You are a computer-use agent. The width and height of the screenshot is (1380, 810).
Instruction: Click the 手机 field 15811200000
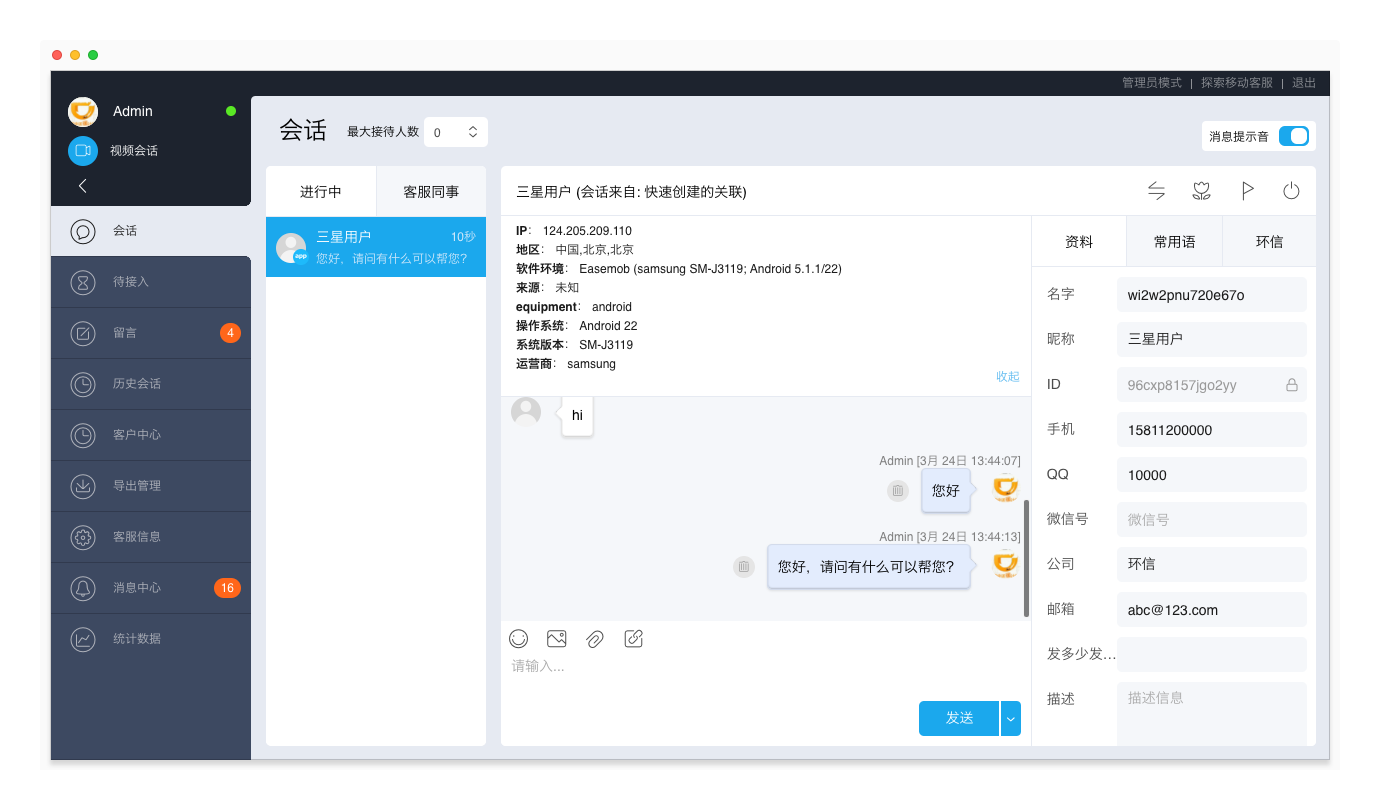(1211, 430)
